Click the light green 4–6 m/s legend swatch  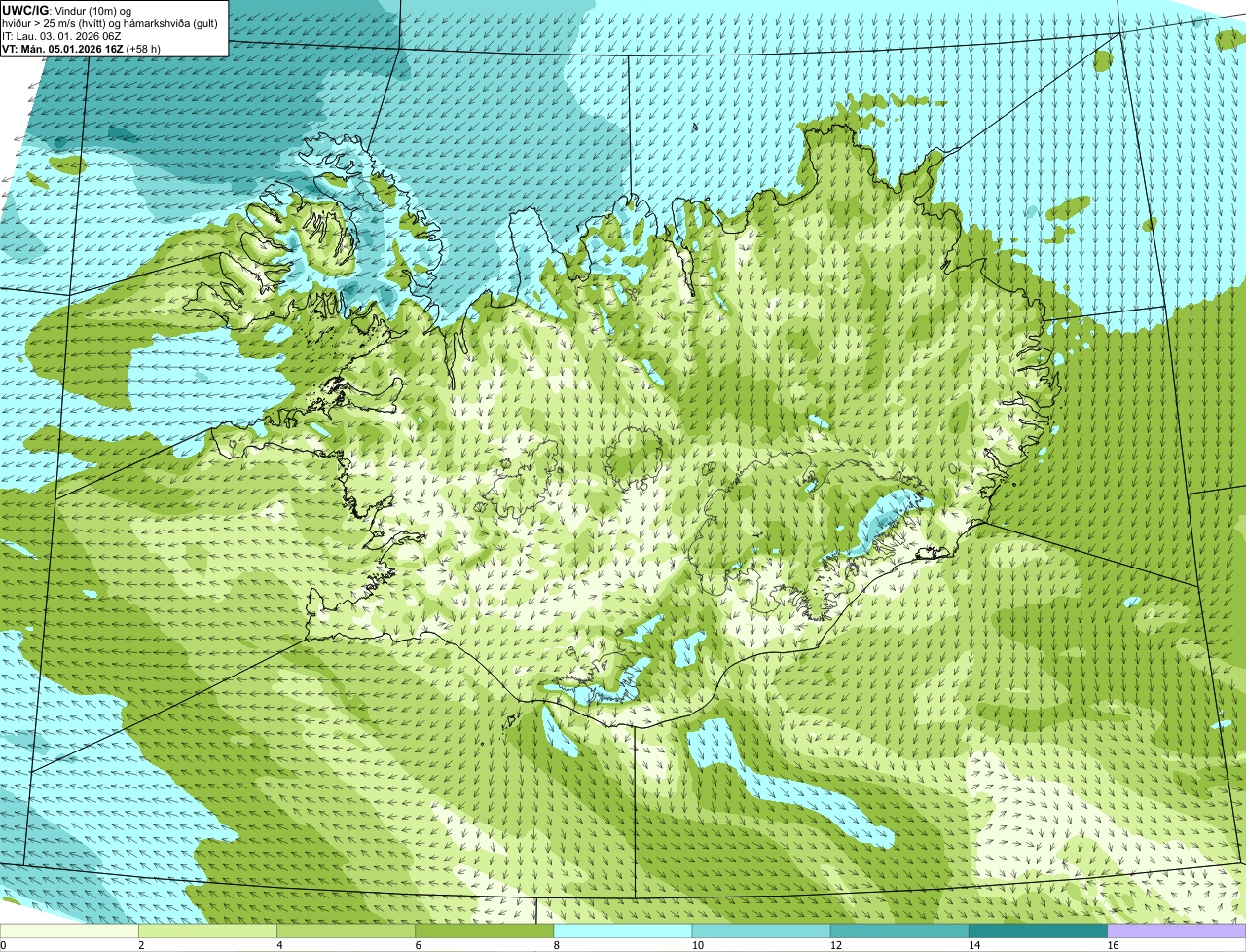(x=347, y=931)
